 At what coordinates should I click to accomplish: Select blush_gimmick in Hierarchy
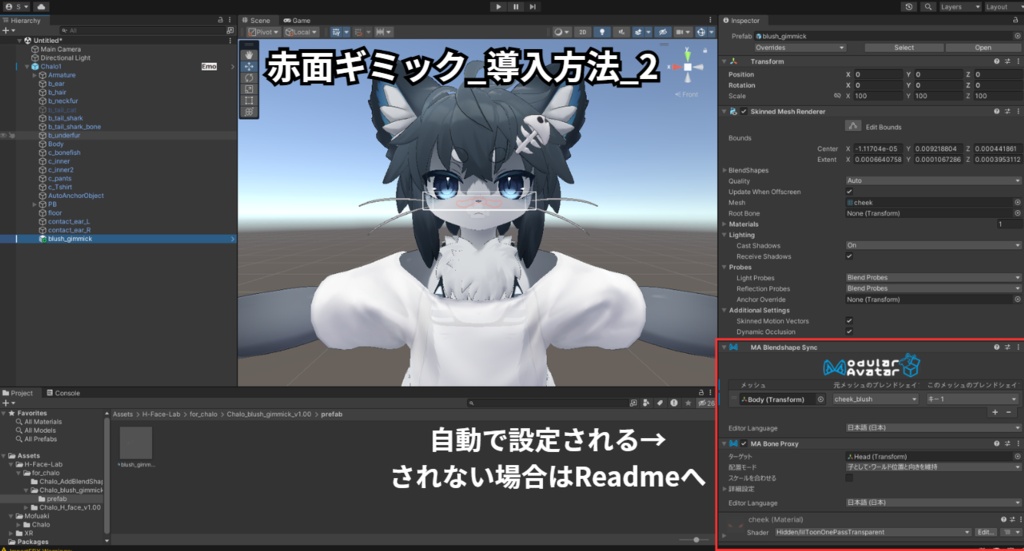[x=70, y=239]
